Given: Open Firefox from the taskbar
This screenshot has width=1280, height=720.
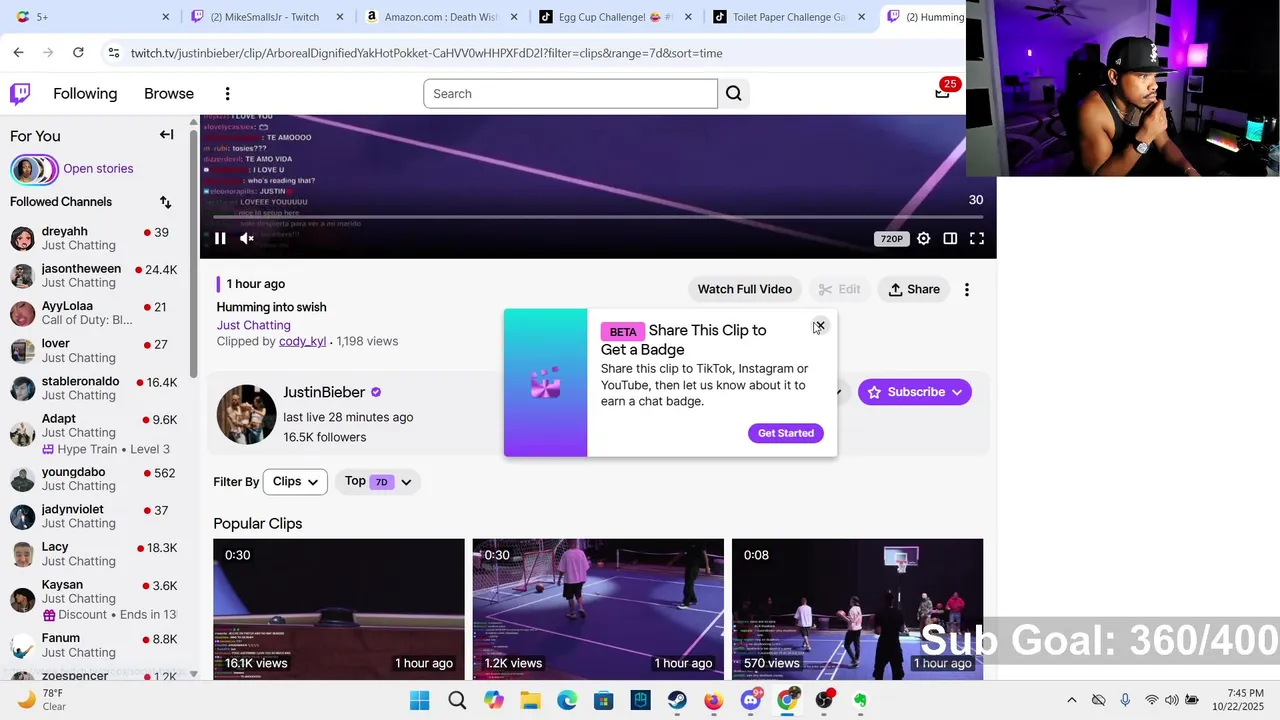Looking at the screenshot, I should point(713,700).
